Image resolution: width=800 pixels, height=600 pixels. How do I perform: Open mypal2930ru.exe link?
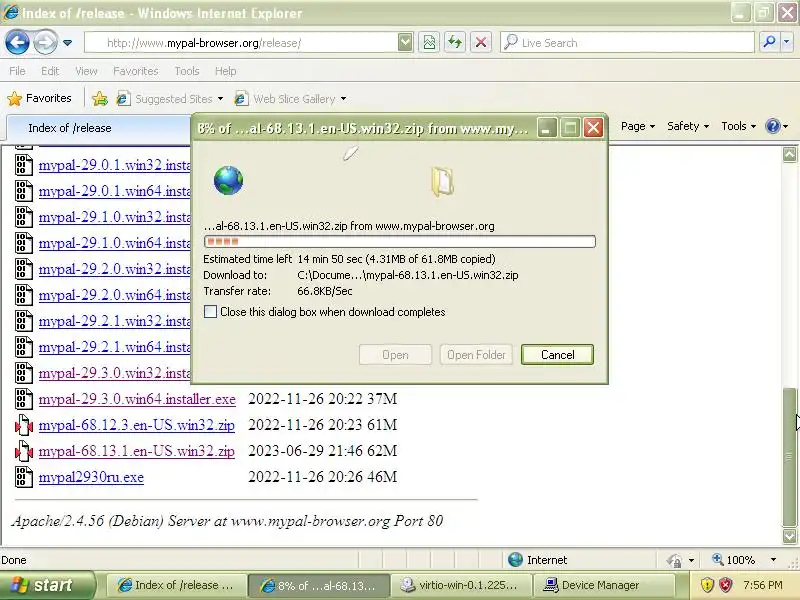pyautogui.click(x=91, y=477)
